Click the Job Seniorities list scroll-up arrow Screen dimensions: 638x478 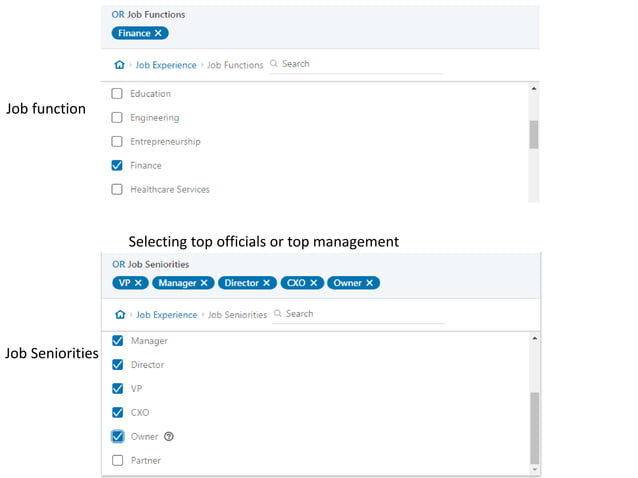click(535, 338)
